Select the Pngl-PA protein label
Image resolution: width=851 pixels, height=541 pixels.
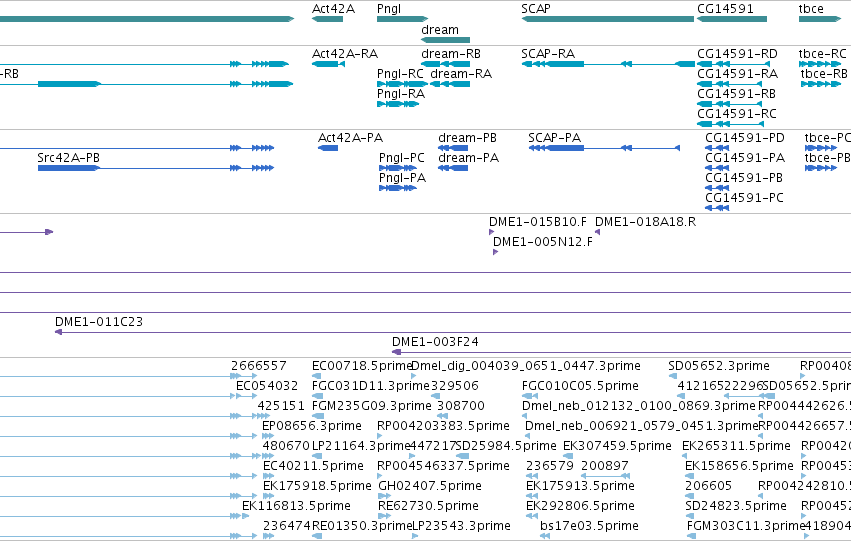tap(402, 179)
